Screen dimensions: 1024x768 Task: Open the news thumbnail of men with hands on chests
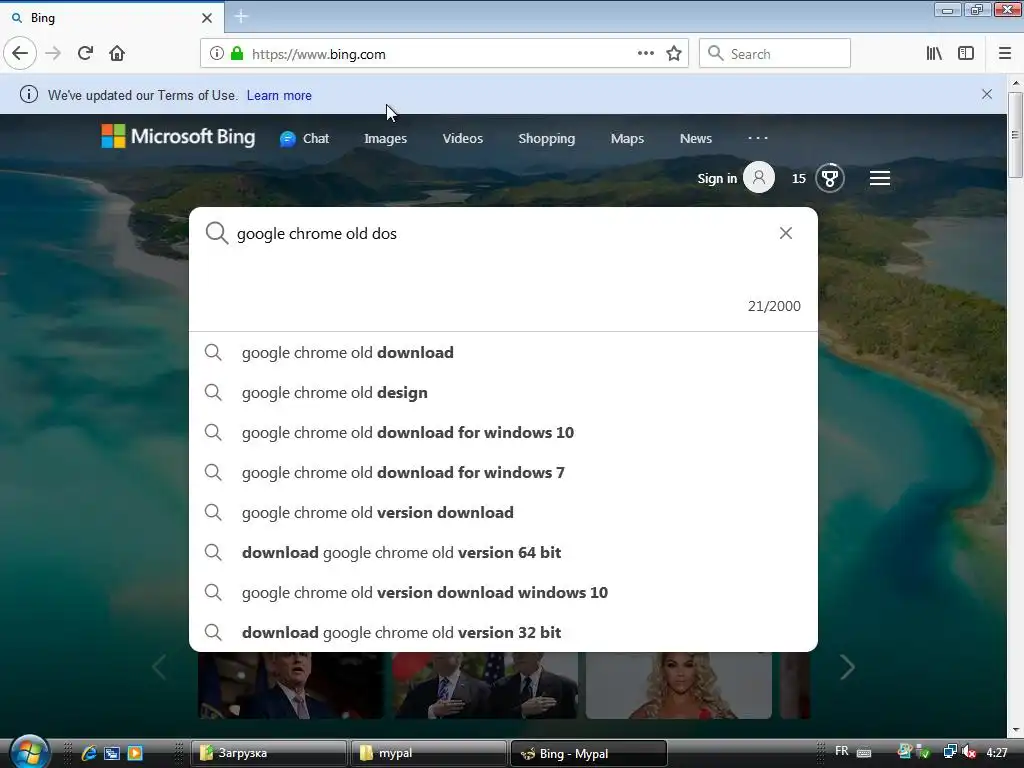485,685
